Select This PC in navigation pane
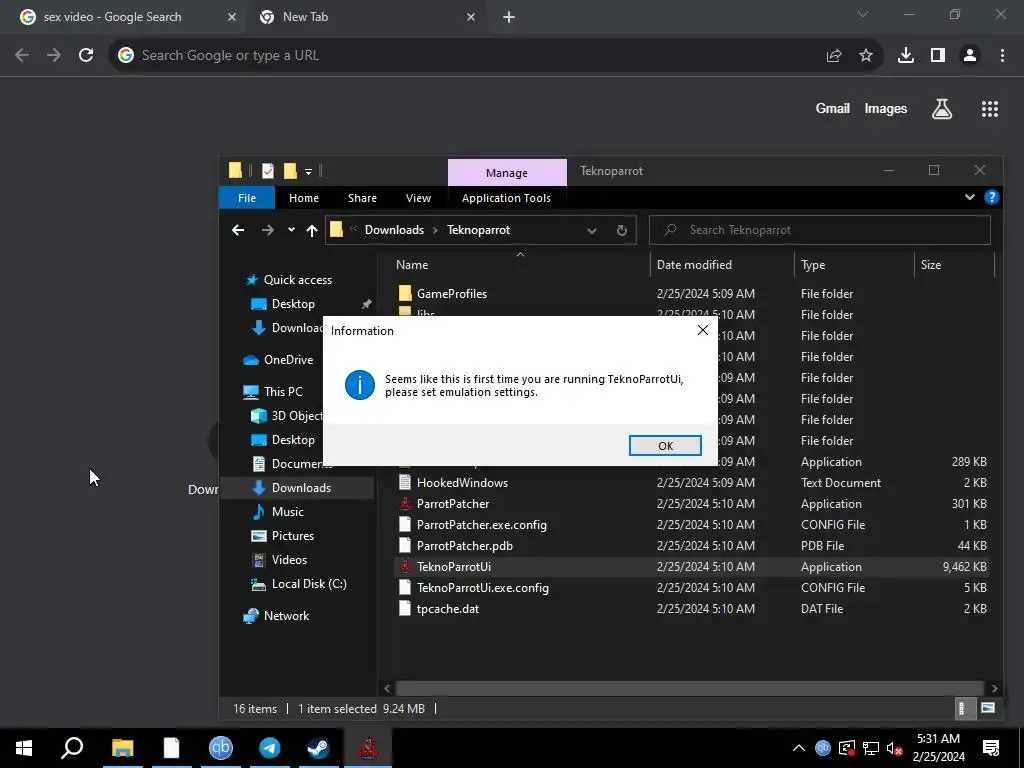Image resolution: width=1024 pixels, height=768 pixels. [x=283, y=392]
